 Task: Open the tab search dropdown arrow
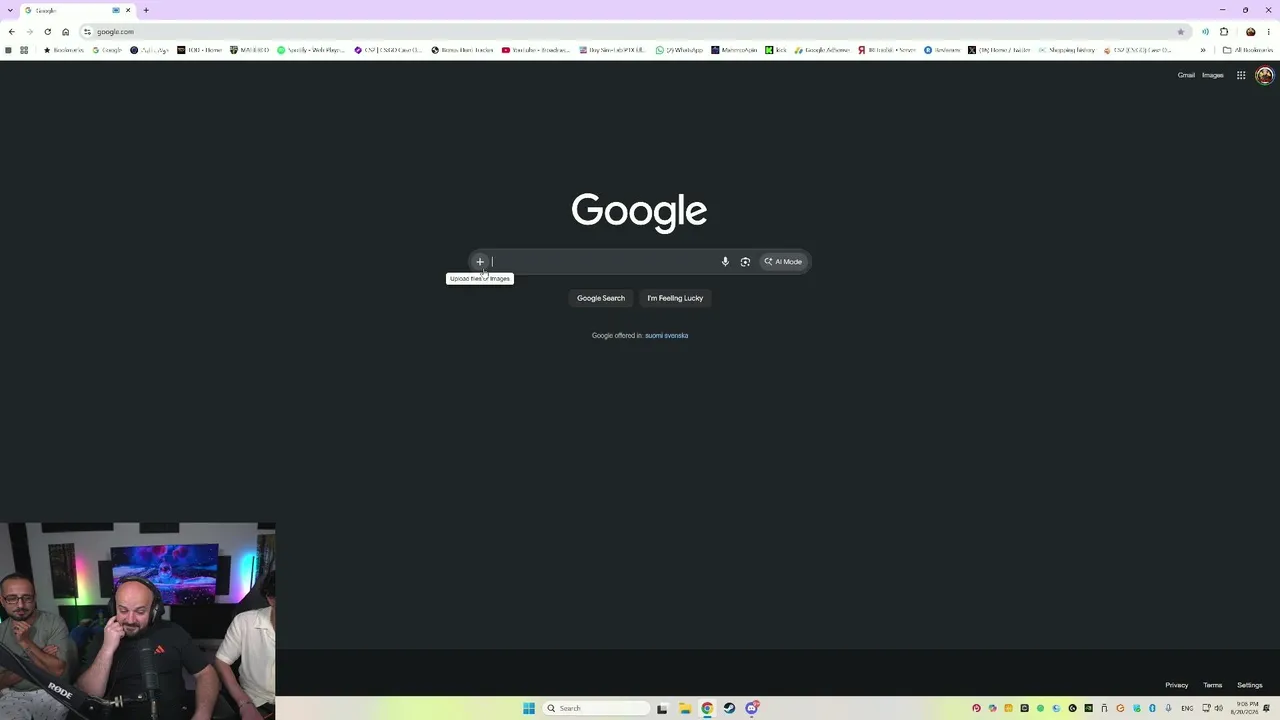[x=10, y=10]
